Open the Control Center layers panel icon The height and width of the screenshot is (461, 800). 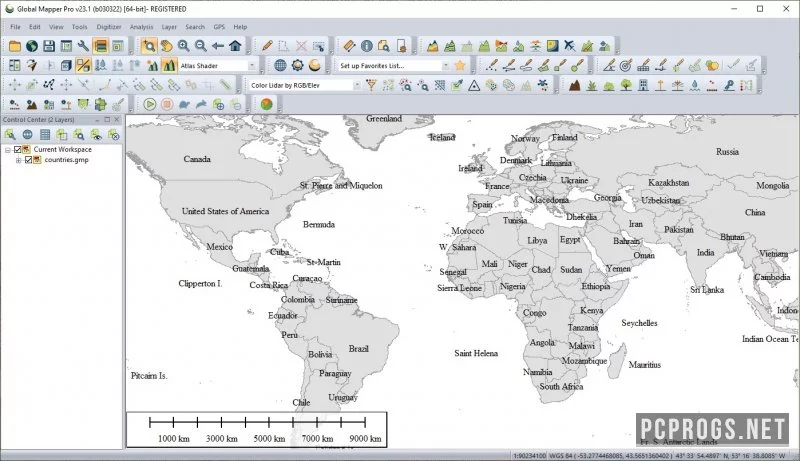point(101,46)
